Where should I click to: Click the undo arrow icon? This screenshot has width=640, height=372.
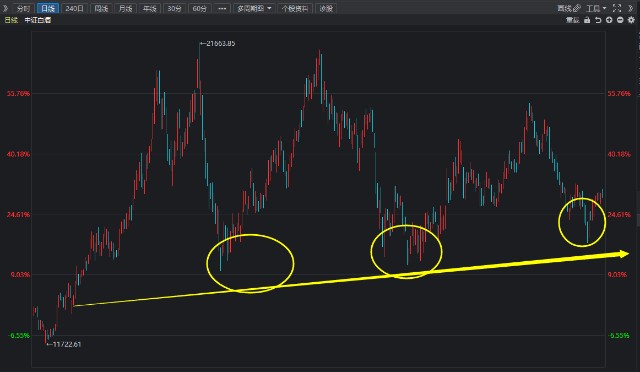(598, 20)
